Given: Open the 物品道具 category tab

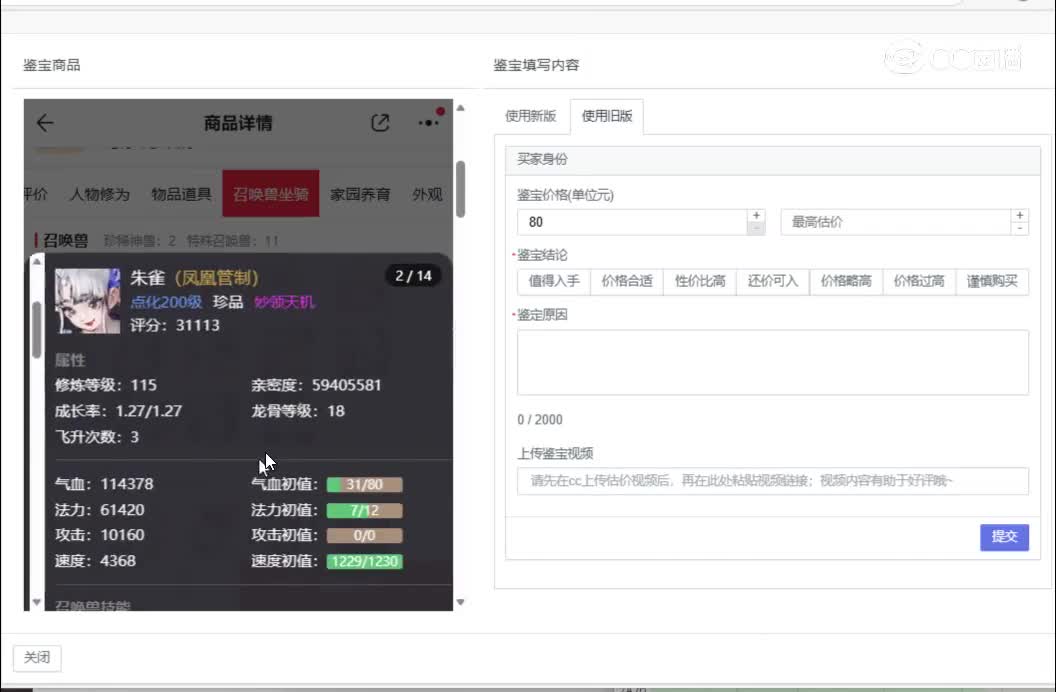Looking at the screenshot, I should pos(180,194).
